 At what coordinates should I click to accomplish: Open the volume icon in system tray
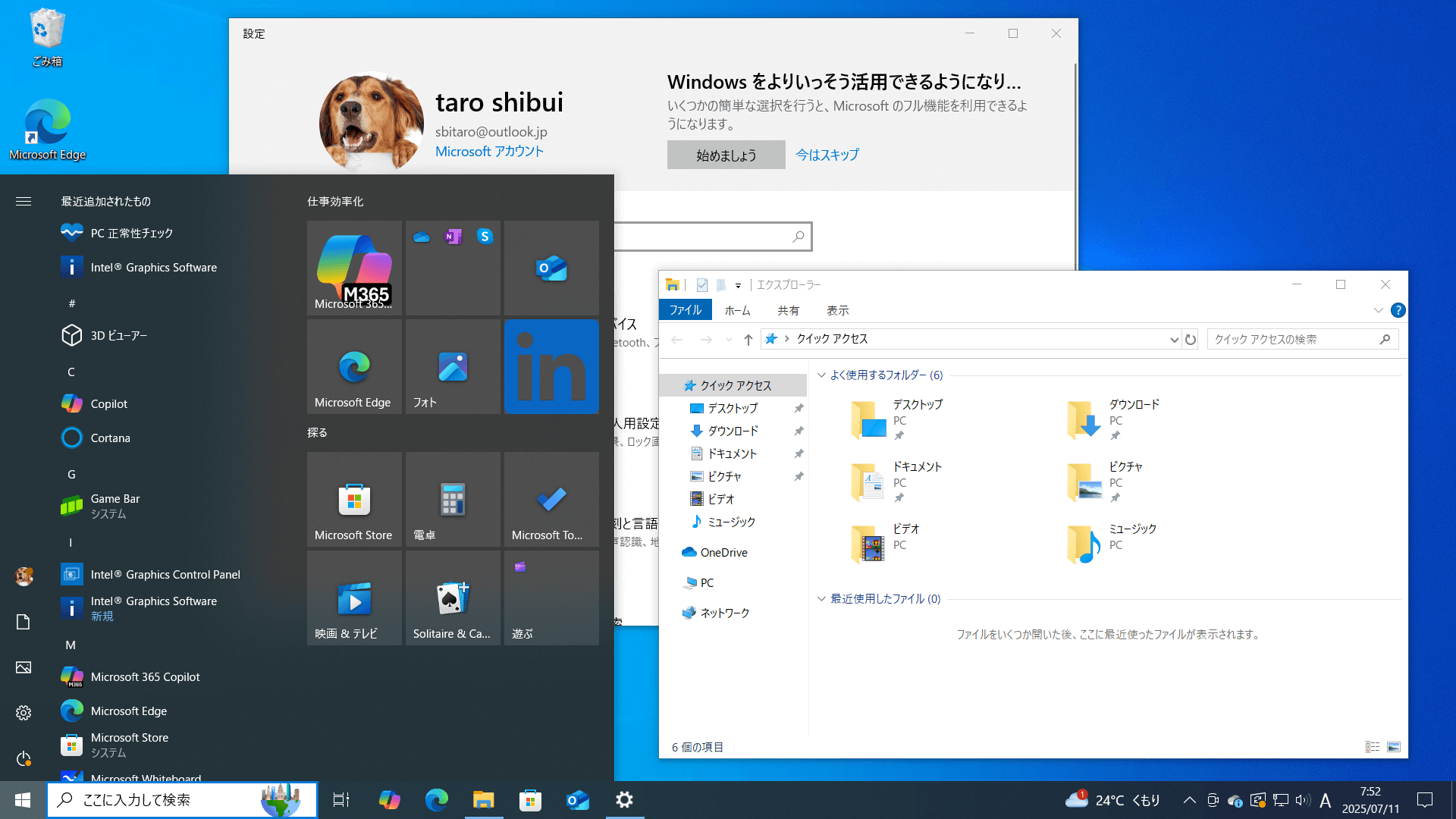1303,800
